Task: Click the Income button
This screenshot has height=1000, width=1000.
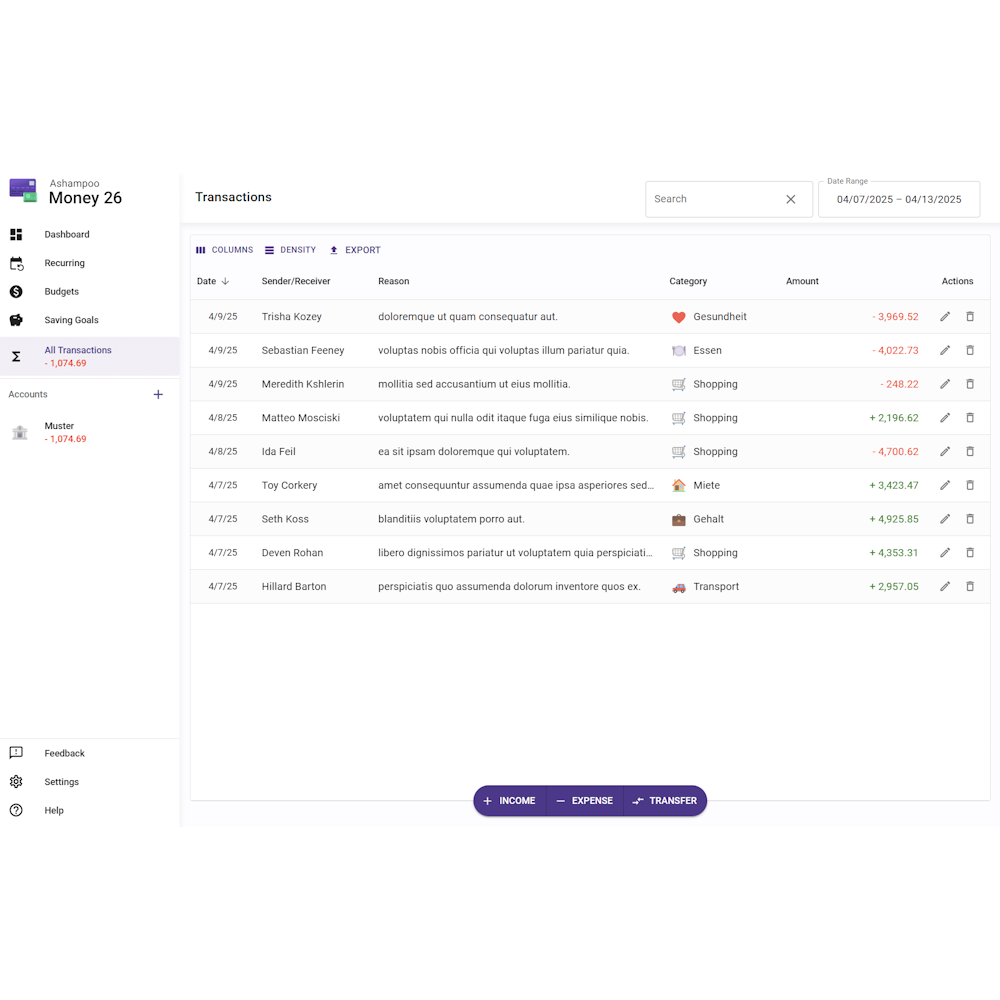Action: click(510, 801)
